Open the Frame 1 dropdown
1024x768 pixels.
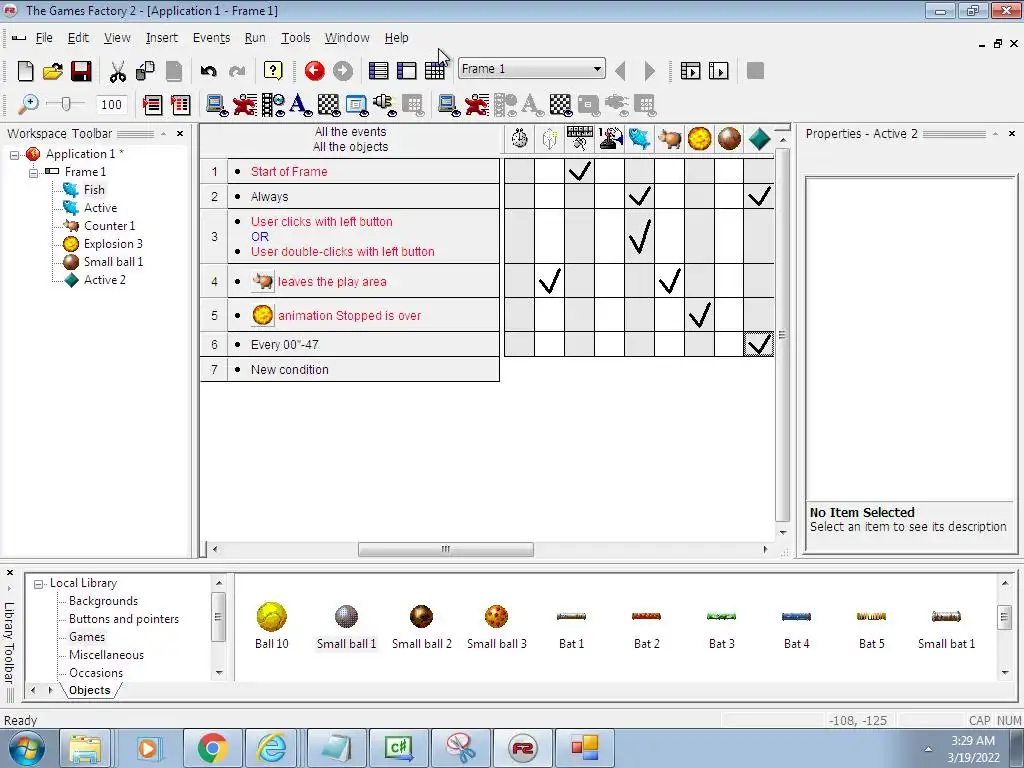coord(597,69)
